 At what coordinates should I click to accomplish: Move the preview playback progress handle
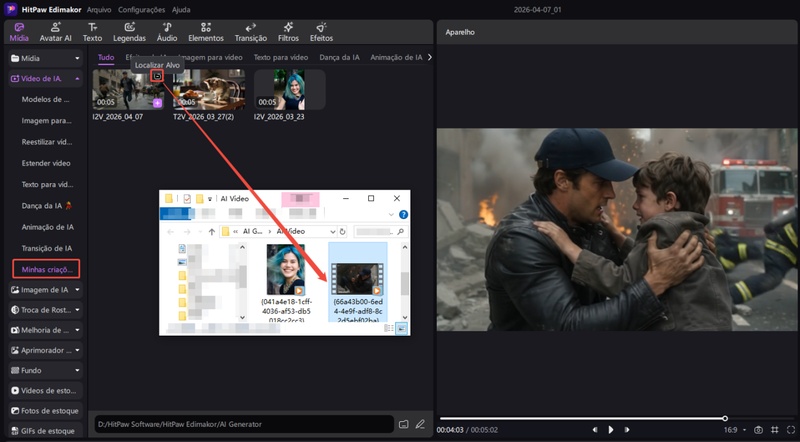(x=725, y=419)
